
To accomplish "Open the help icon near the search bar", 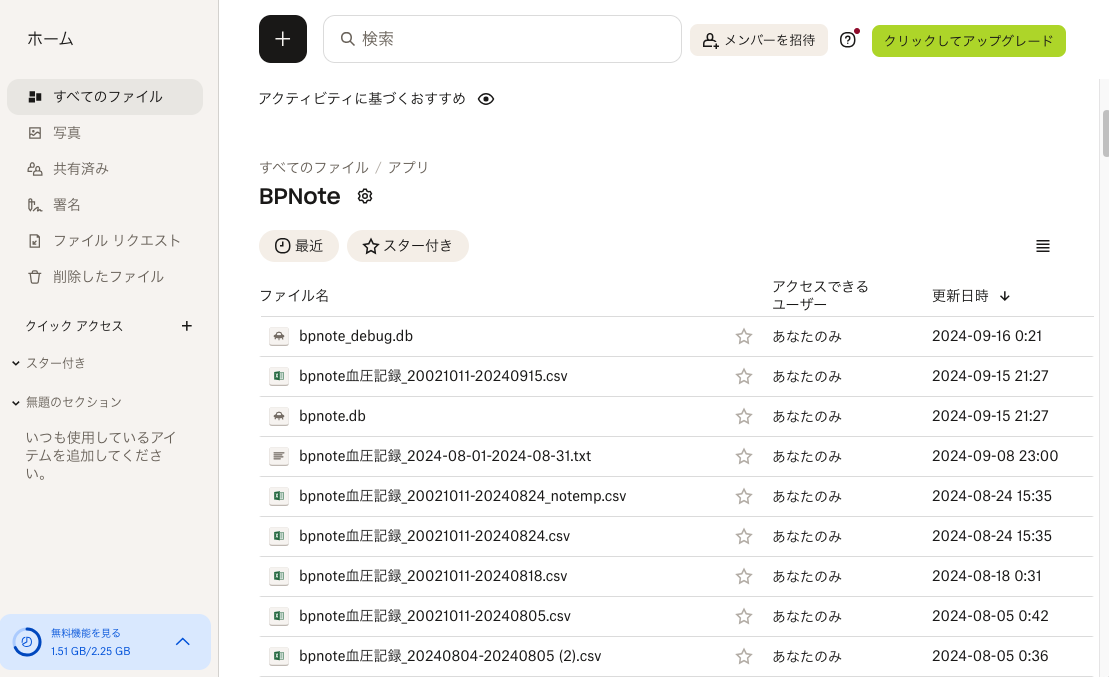I will pyautogui.click(x=847, y=39).
